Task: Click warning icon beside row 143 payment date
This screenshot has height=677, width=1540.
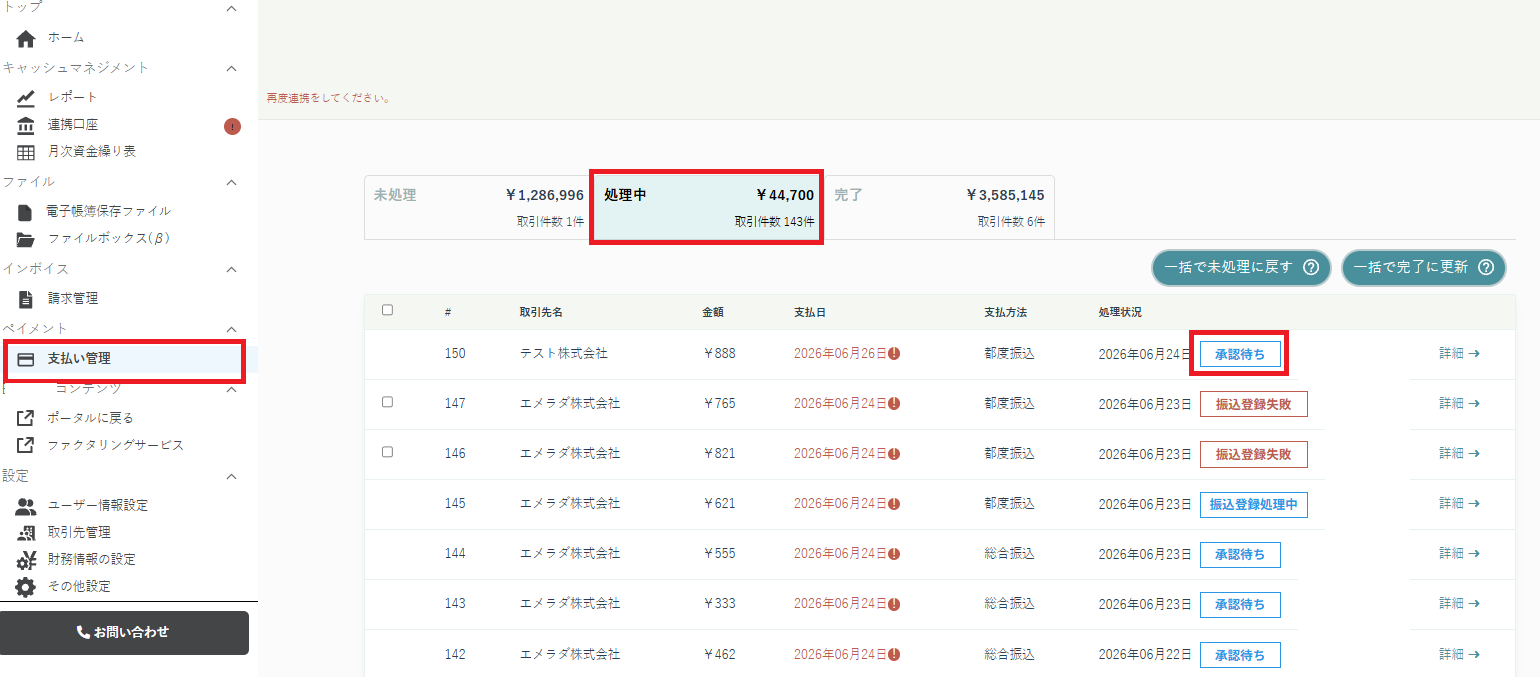Action: click(894, 604)
